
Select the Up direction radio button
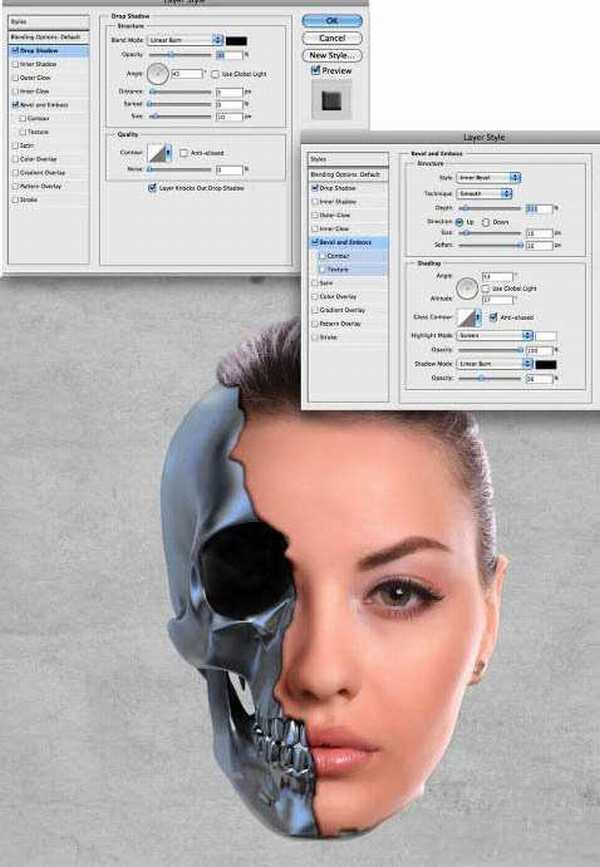459,220
